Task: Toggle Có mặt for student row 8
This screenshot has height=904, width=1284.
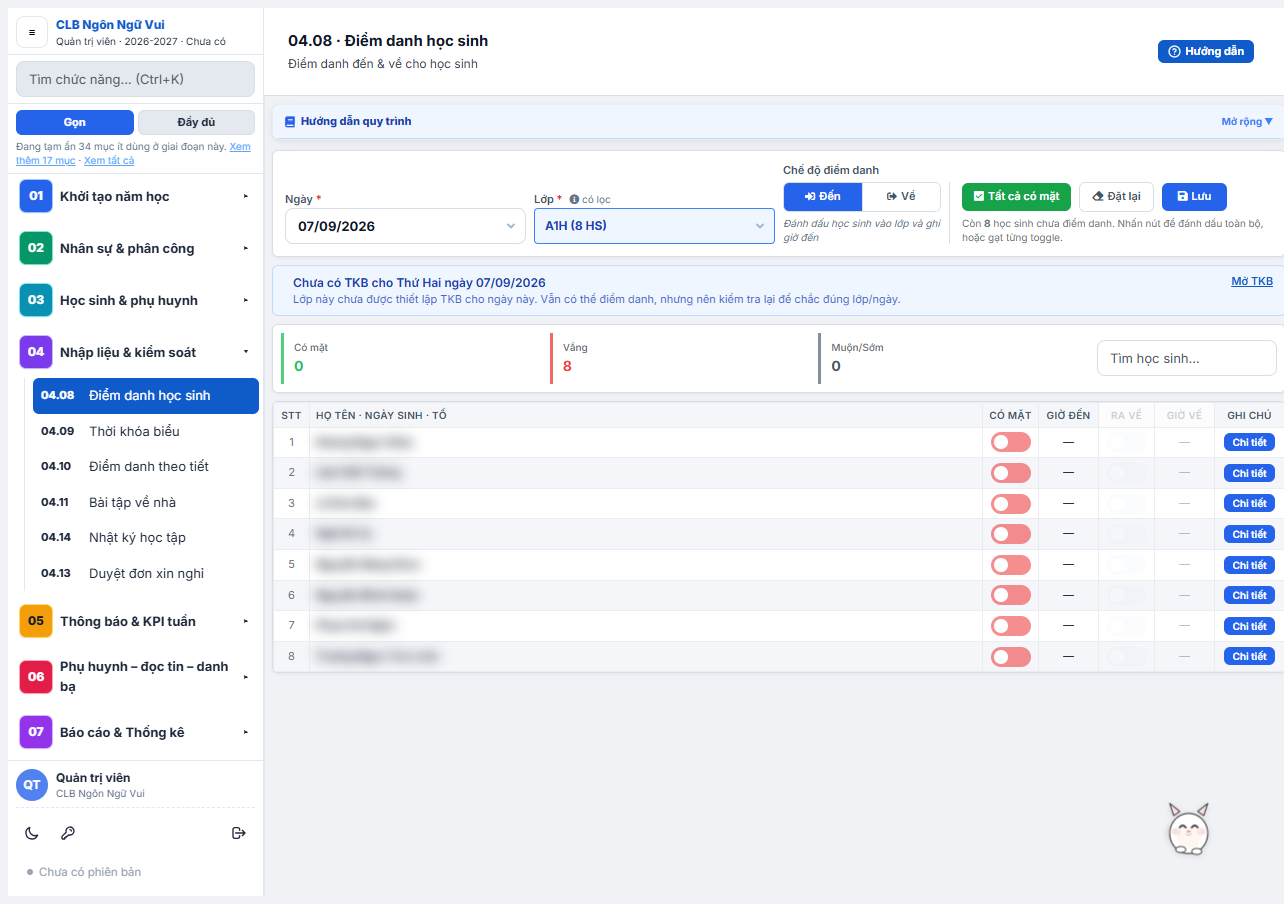Action: coord(1010,657)
